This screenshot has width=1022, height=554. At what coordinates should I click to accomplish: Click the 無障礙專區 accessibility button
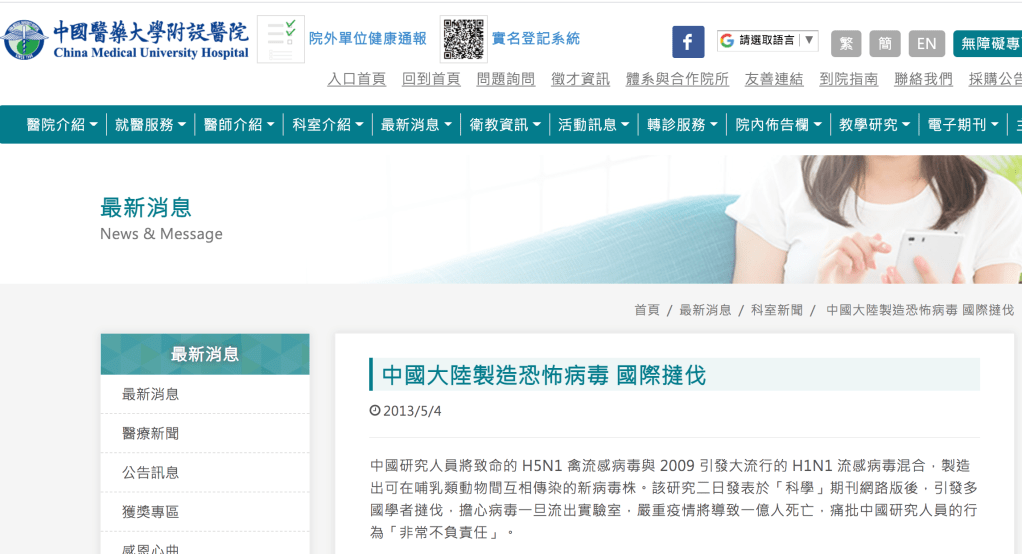pos(988,43)
